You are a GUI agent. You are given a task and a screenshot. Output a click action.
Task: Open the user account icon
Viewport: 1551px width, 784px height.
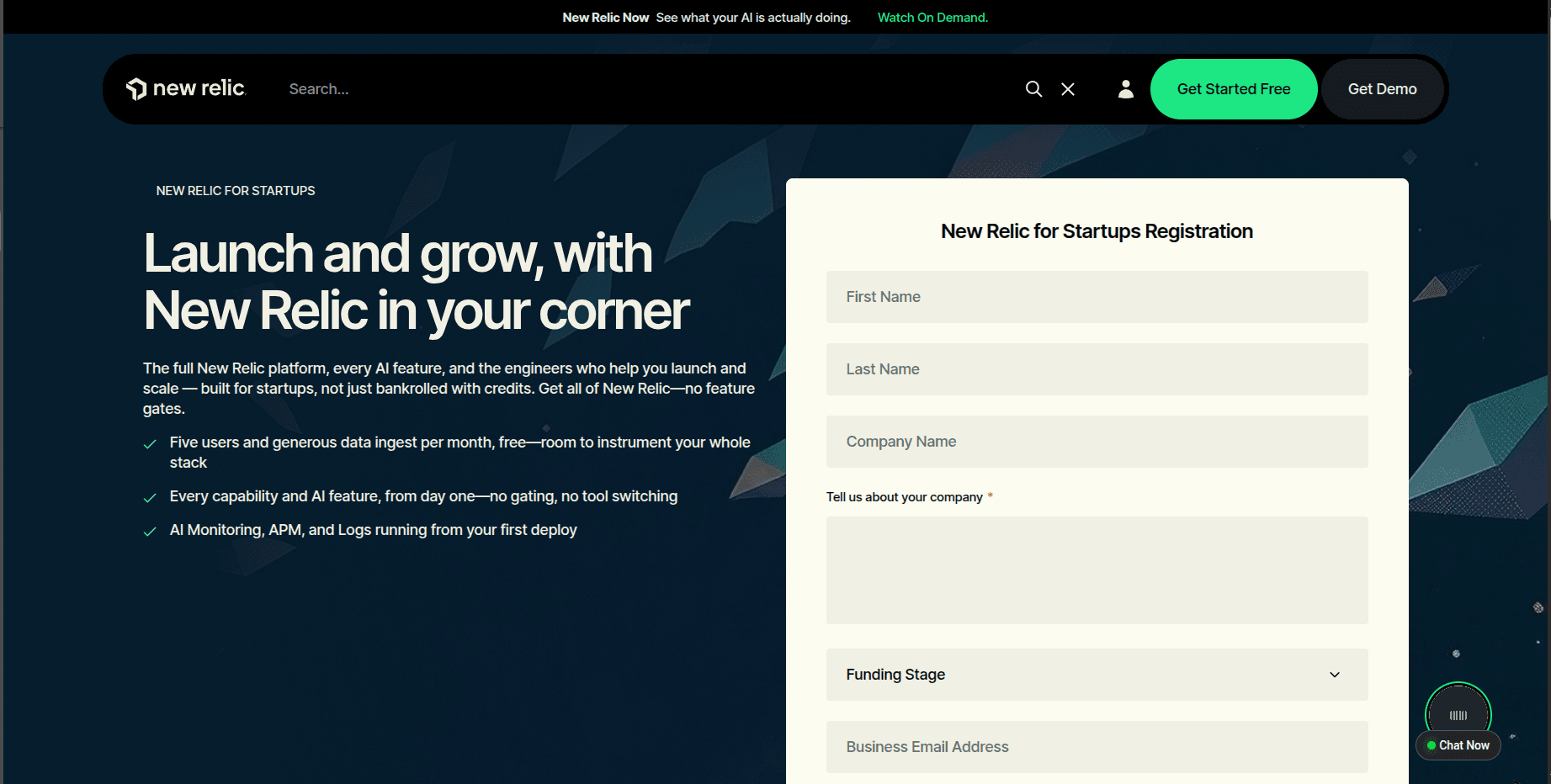[x=1125, y=89]
